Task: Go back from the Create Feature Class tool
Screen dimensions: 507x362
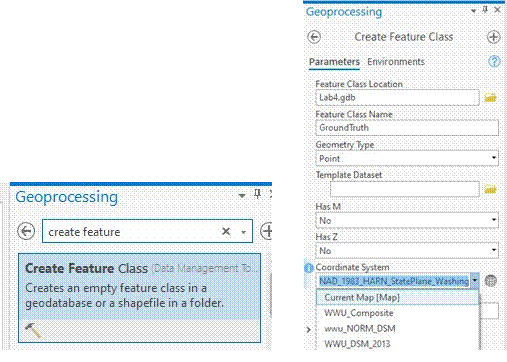Action: [x=314, y=37]
